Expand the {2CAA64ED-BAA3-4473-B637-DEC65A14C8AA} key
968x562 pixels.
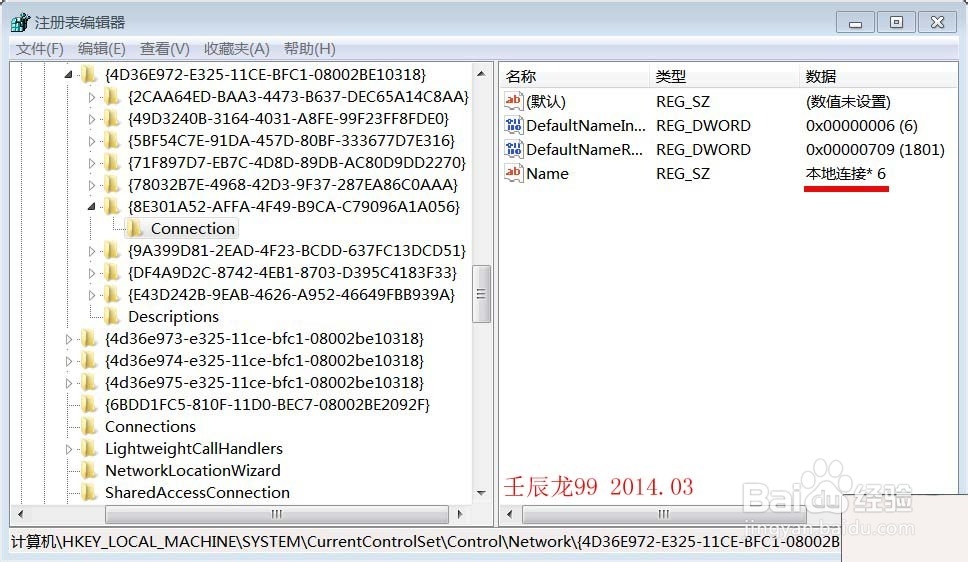pos(91,97)
